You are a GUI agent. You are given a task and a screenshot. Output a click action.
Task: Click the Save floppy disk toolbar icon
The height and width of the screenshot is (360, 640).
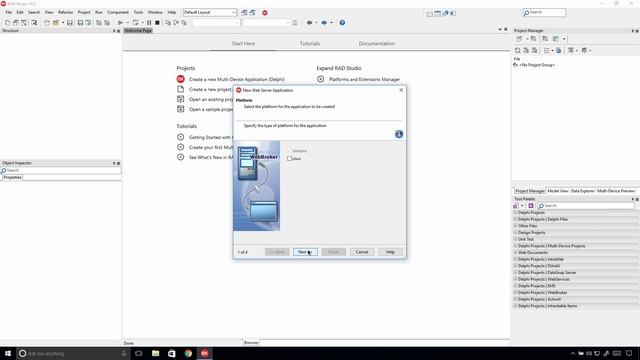70,23
